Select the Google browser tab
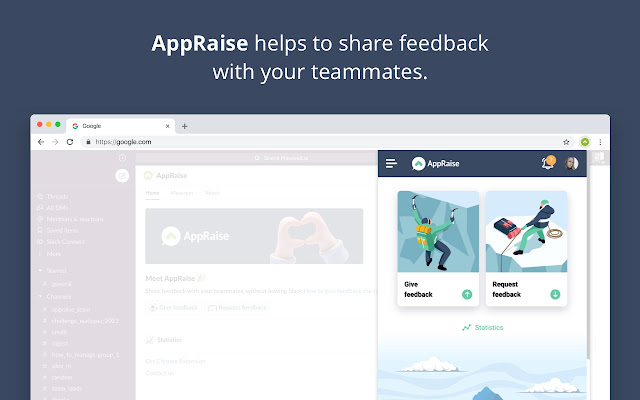The image size is (640, 400). point(121,126)
